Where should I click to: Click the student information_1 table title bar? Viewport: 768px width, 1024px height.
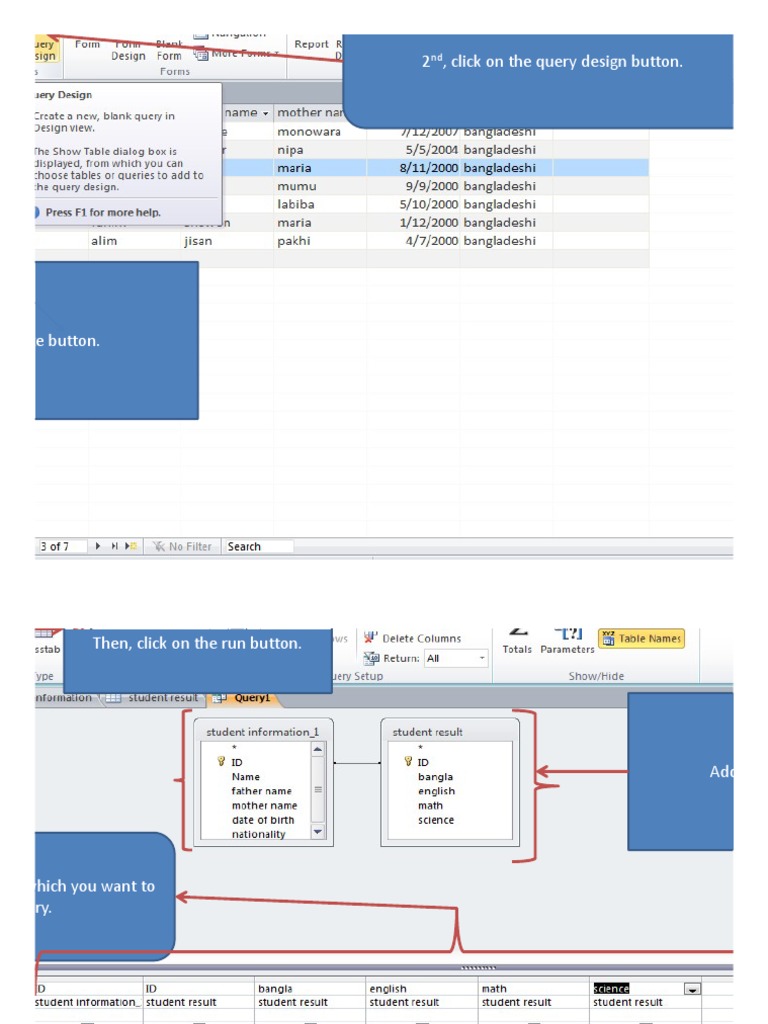pos(263,731)
